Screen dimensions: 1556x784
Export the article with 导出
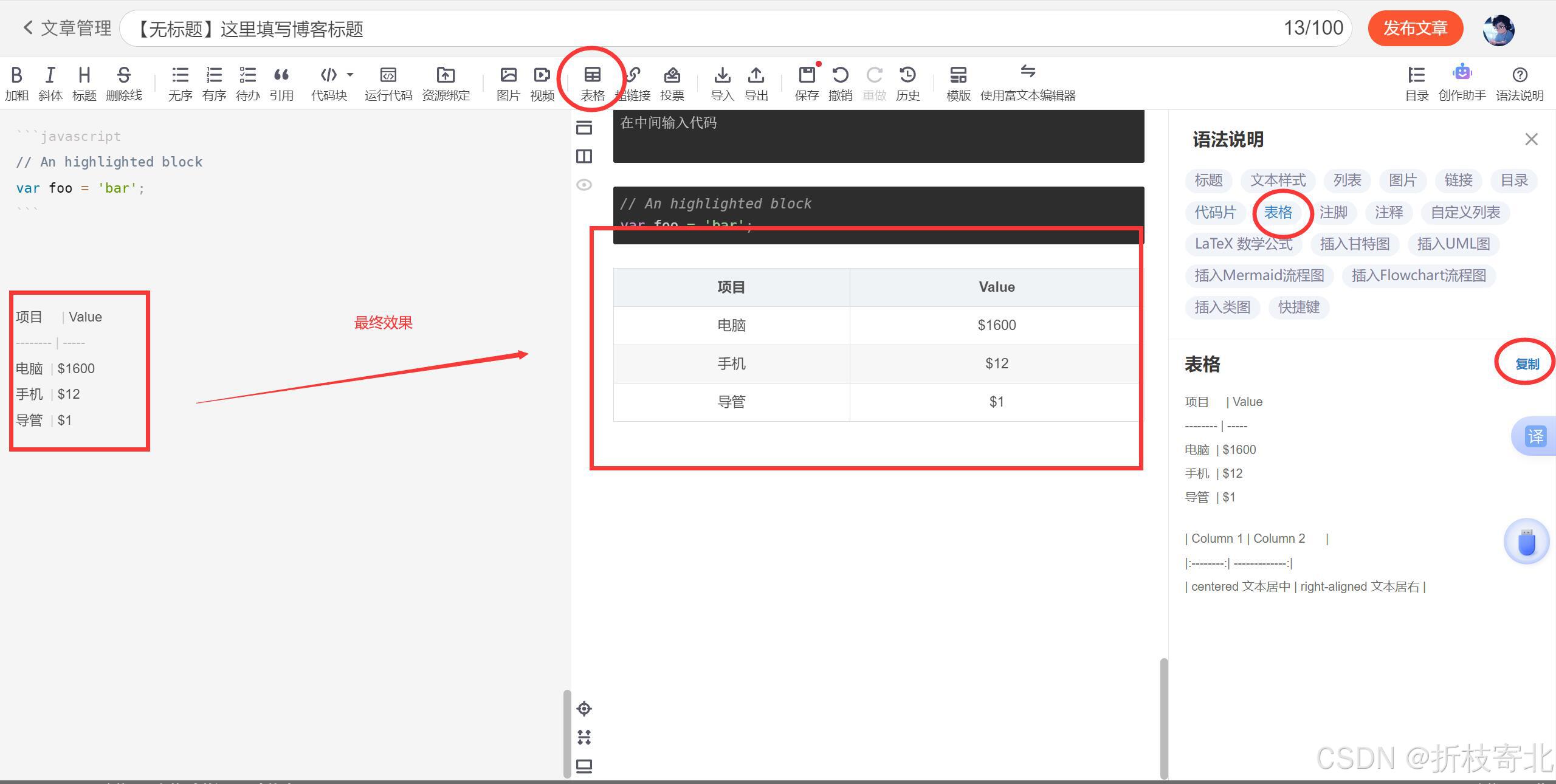pyautogui.click(x=756, y=83)
